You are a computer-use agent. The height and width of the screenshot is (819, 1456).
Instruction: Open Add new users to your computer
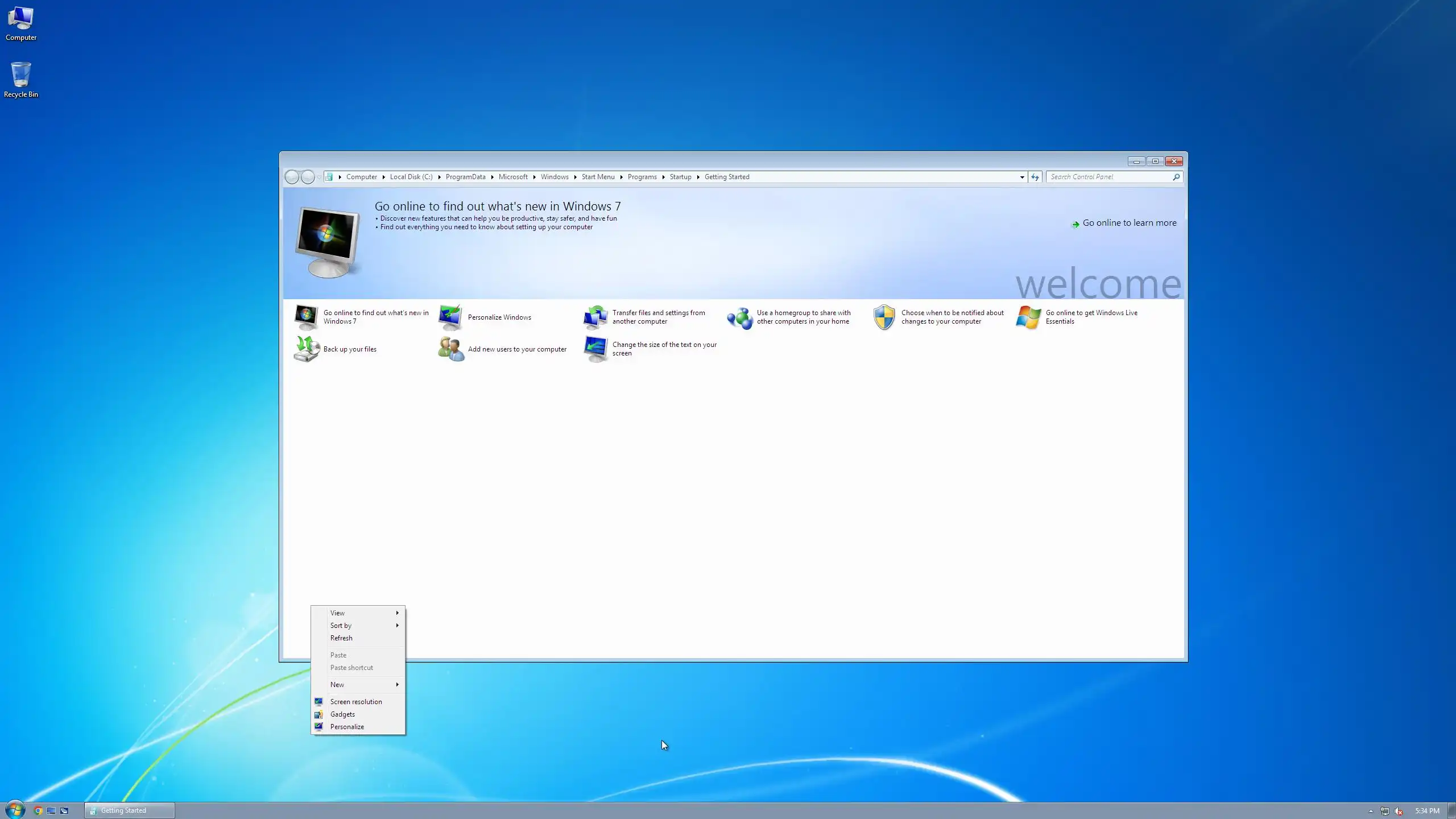click(x=451, y=349)
